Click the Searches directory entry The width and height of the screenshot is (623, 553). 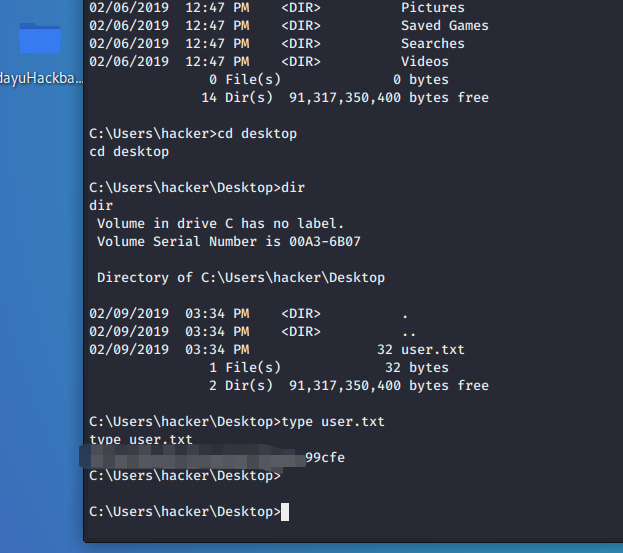(x=432, y=44)
